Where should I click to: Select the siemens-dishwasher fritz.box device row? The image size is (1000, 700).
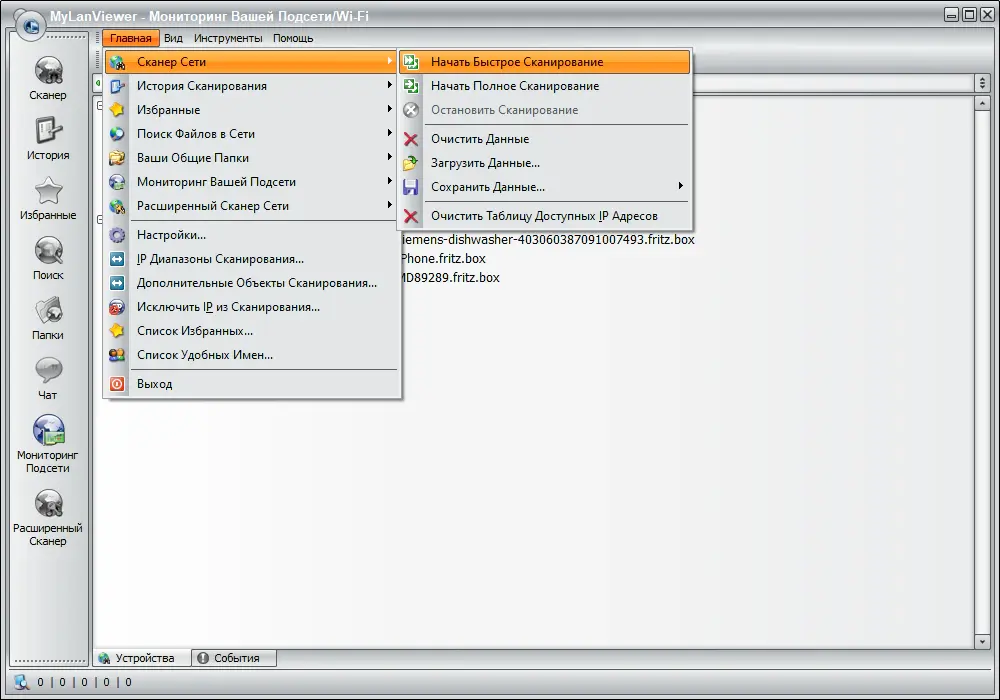[x=548, y=240]
